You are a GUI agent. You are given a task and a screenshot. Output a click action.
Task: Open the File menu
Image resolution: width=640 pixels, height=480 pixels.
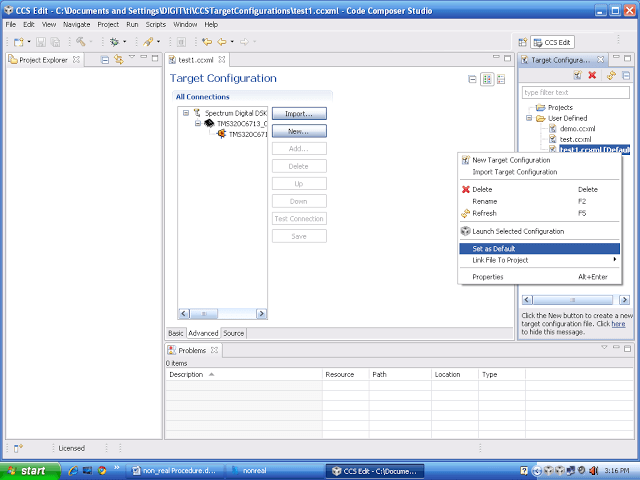point(11,24)
